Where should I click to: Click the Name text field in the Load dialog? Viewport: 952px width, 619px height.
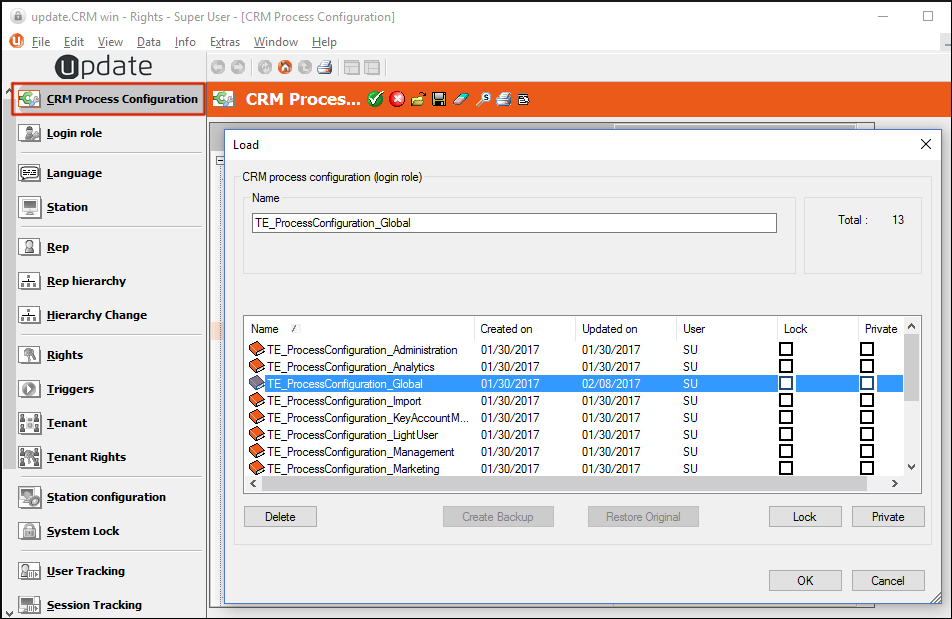pos(514,223)
